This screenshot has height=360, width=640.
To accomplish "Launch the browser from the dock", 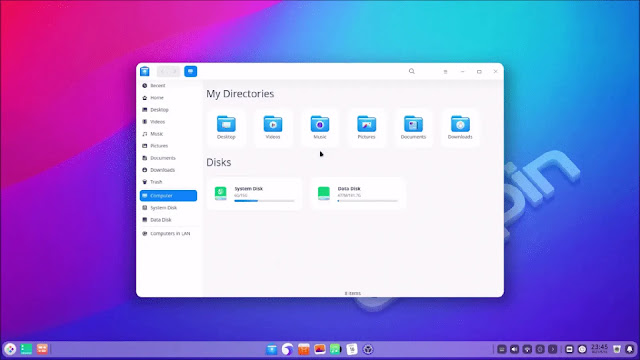I will pos(287,349).
